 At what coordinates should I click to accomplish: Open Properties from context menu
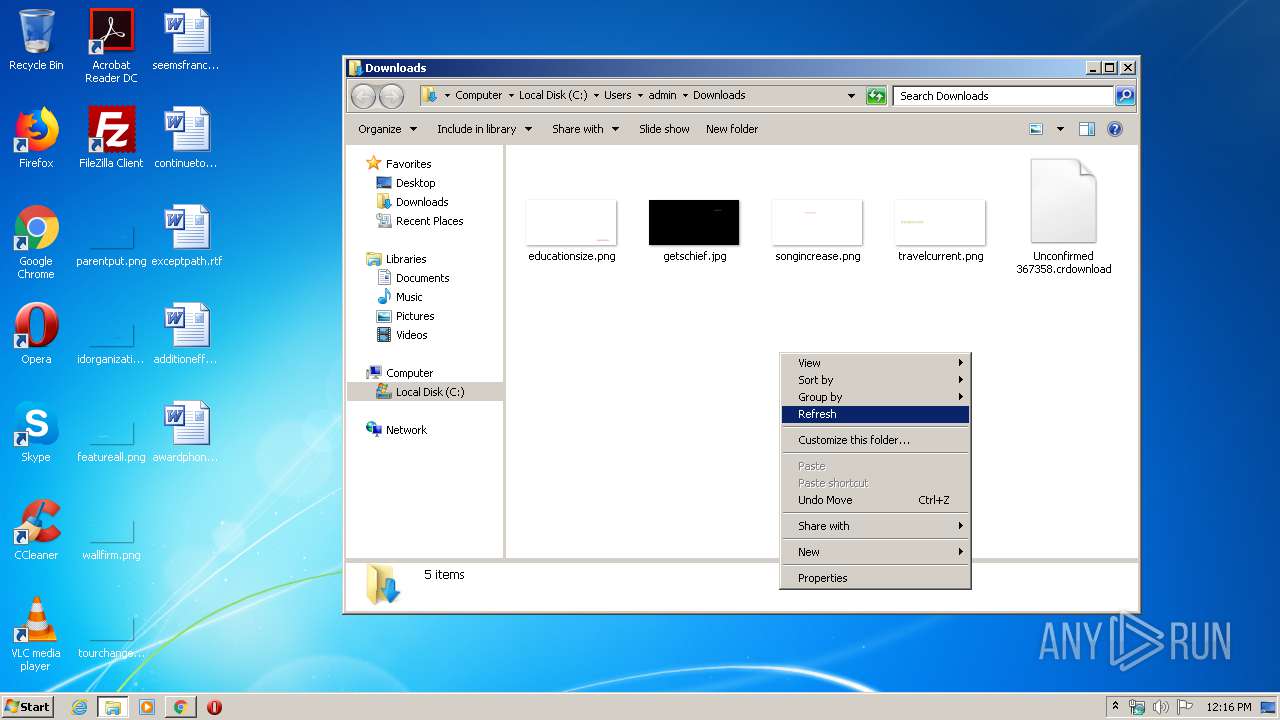[x=875, y=578]
